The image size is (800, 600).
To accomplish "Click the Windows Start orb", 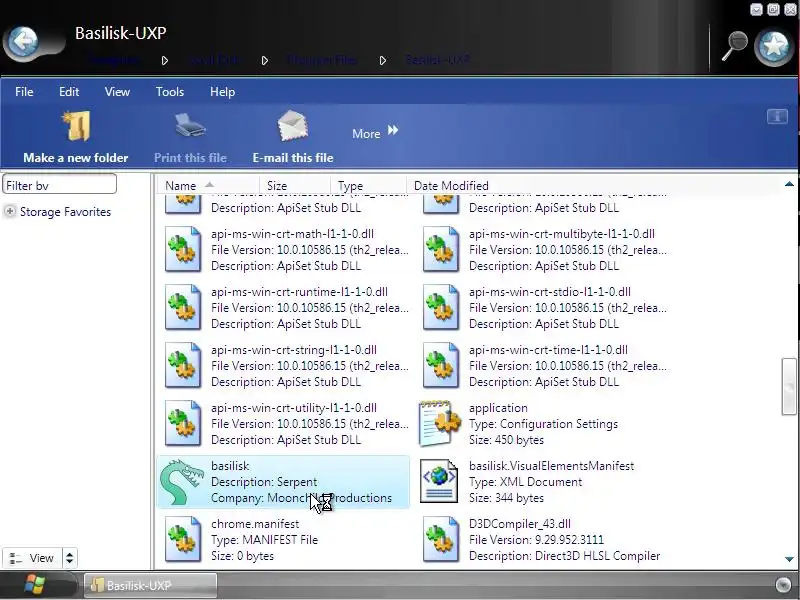I will [35, 585].
